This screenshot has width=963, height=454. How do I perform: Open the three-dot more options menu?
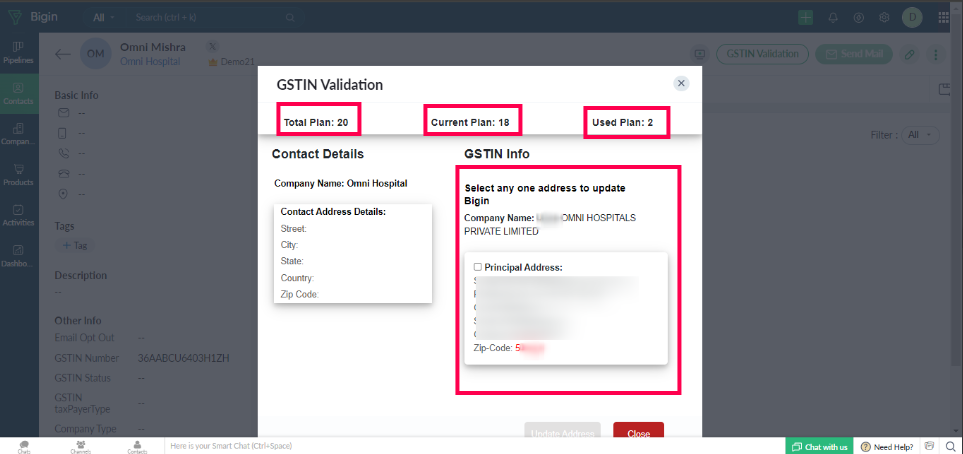click(x=935, y=54)
